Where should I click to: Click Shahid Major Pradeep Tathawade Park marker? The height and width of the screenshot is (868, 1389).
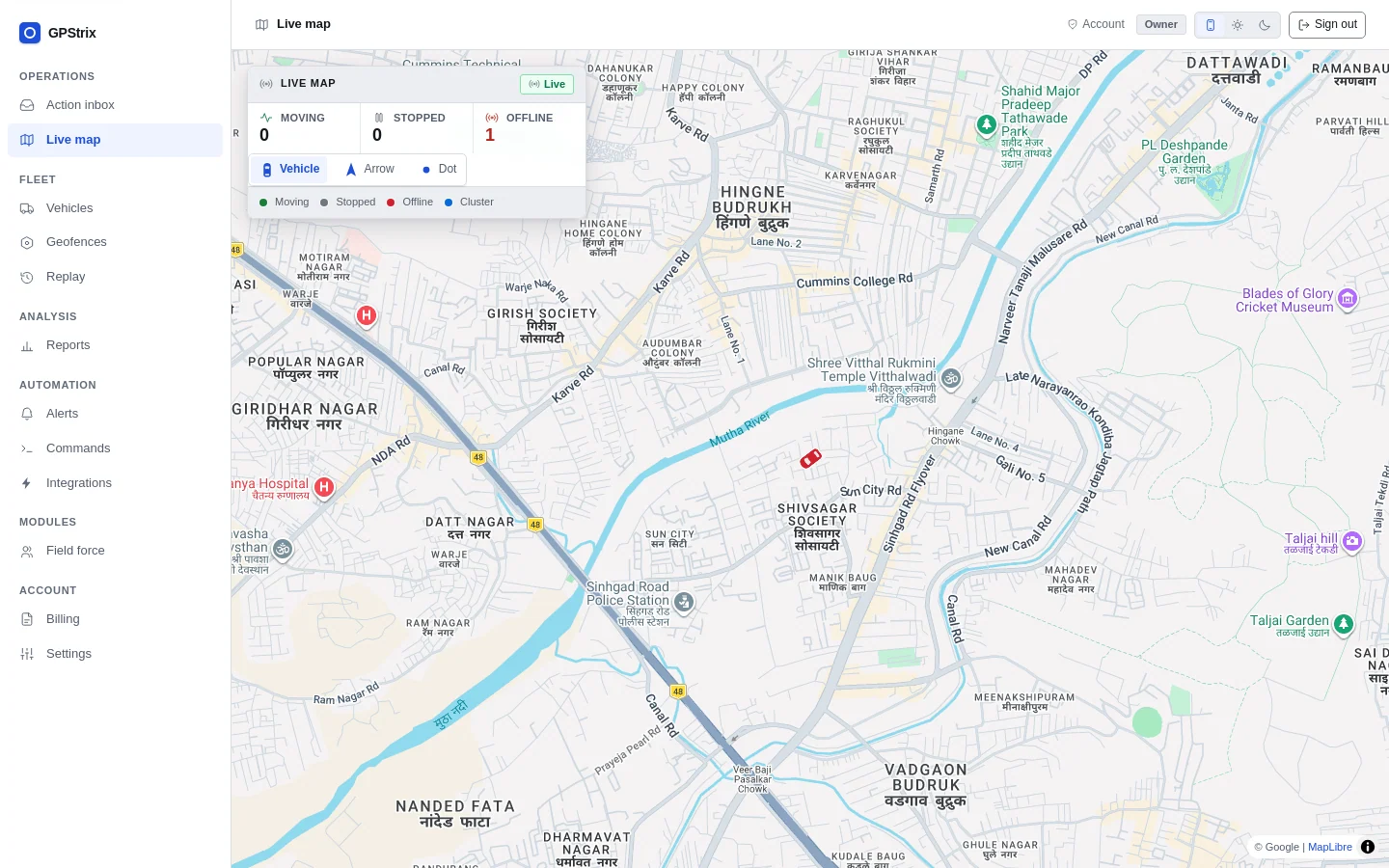point(986,124)
